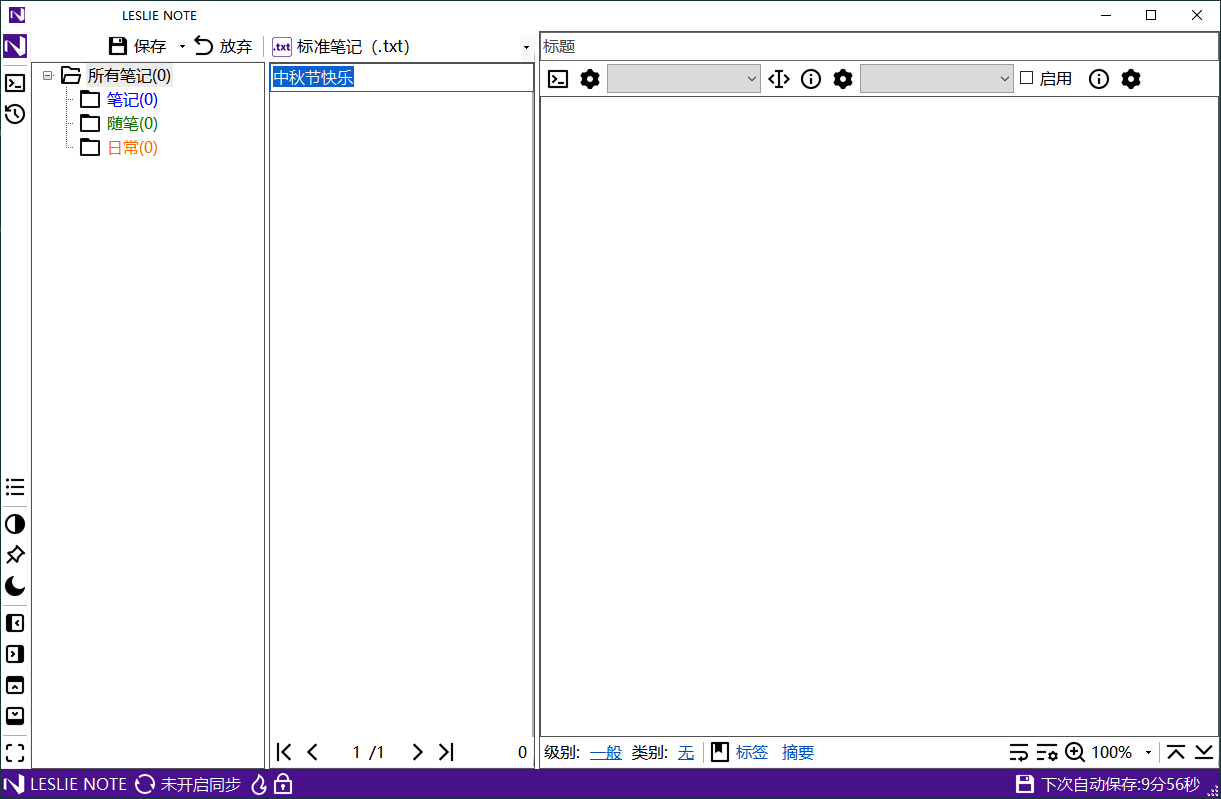Click the fullscreen icon at sidebar bottom
This screenshot has width=1221, height=799.
click(x=15, y=753)
